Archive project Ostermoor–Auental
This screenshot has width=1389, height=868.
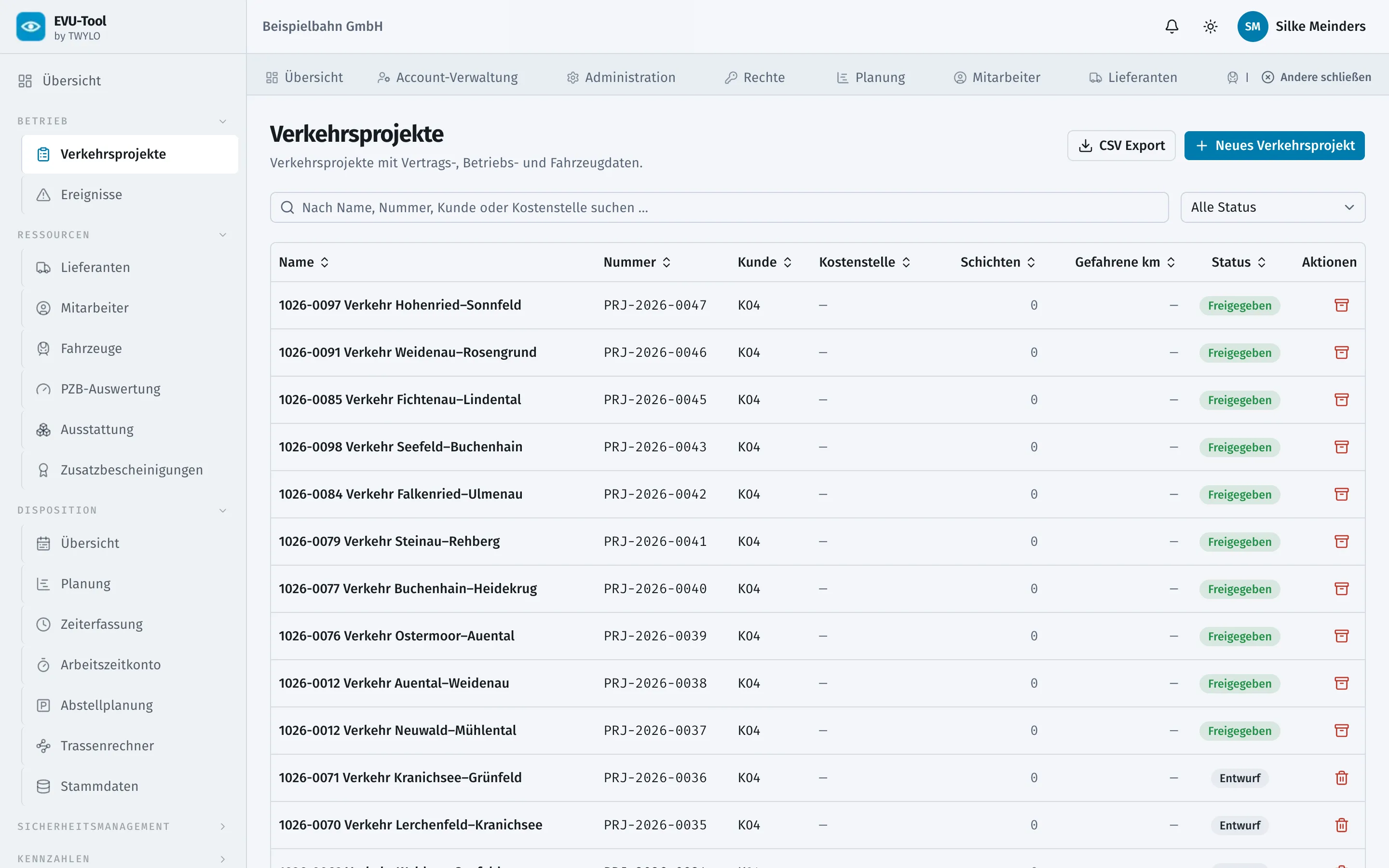1341,636
